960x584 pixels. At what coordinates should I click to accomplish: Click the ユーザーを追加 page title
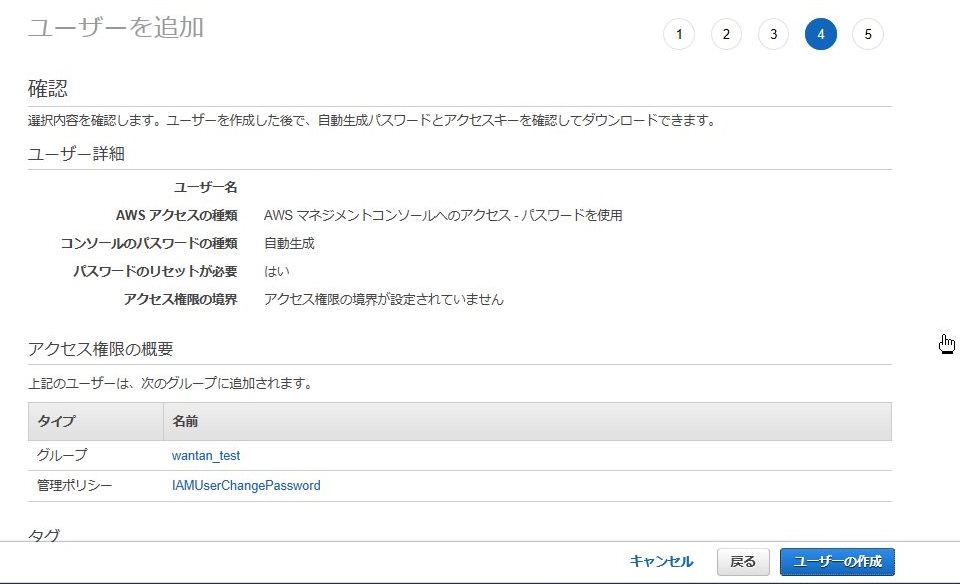coord(103,28)
